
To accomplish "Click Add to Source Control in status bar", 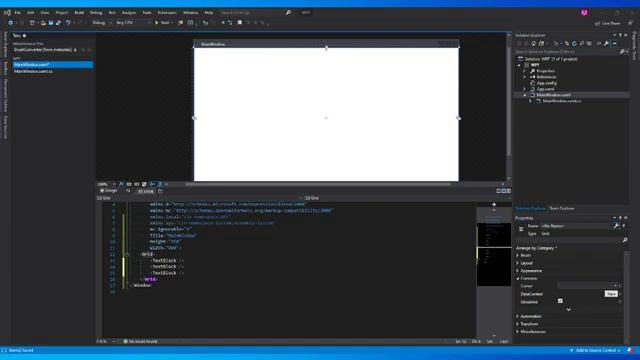I will 596,351.
